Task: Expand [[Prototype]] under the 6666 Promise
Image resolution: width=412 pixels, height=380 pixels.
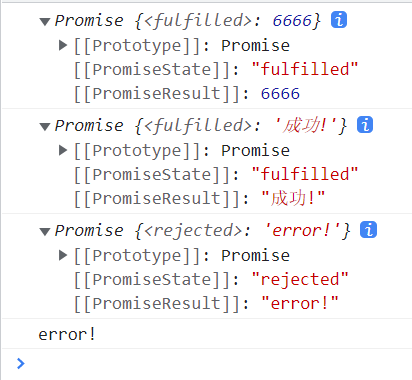Action: 63,45
